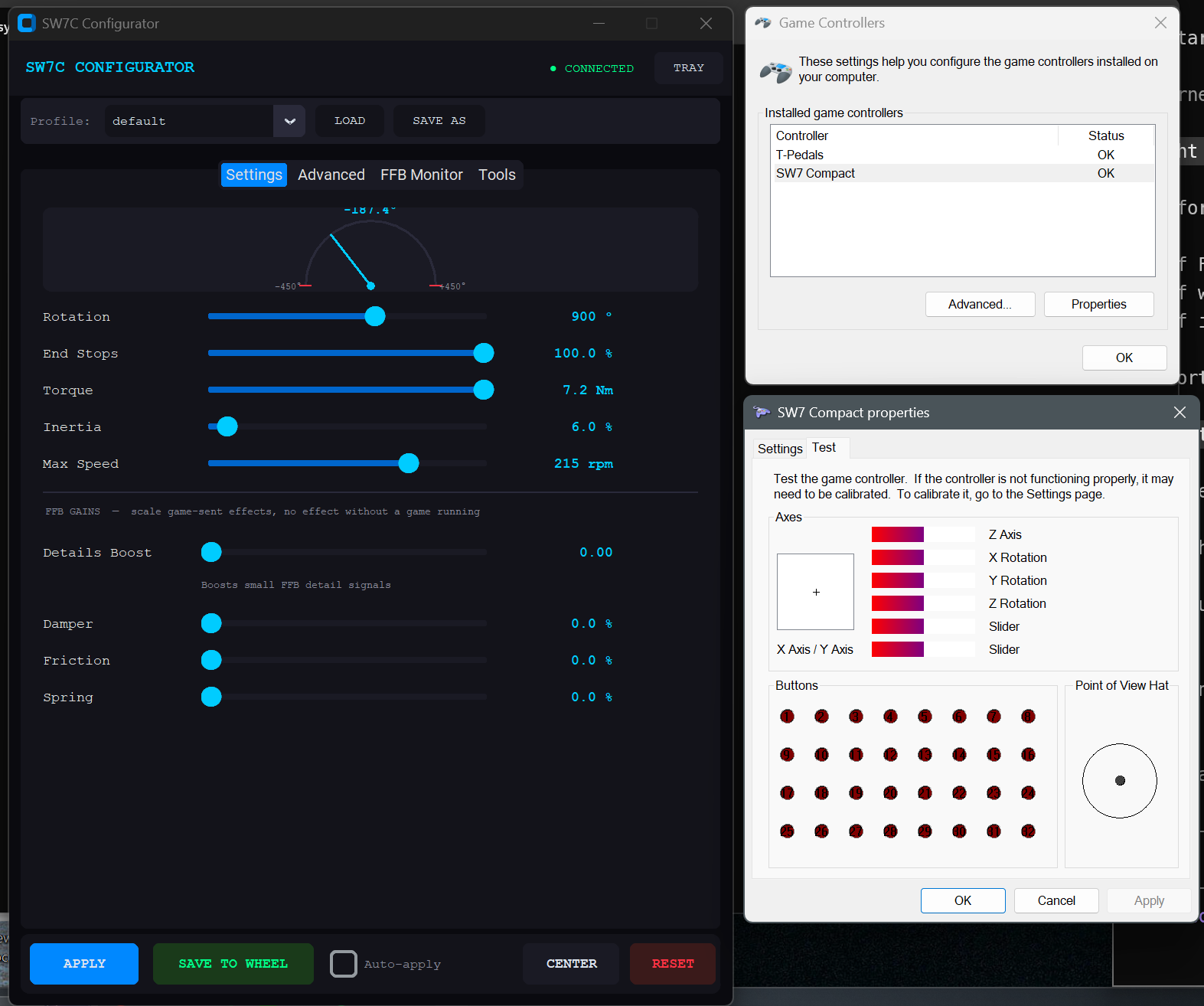This screenshot has width=1204, height=1006.
Task: Click the Damper slider handle
Action: coord(211,623)
